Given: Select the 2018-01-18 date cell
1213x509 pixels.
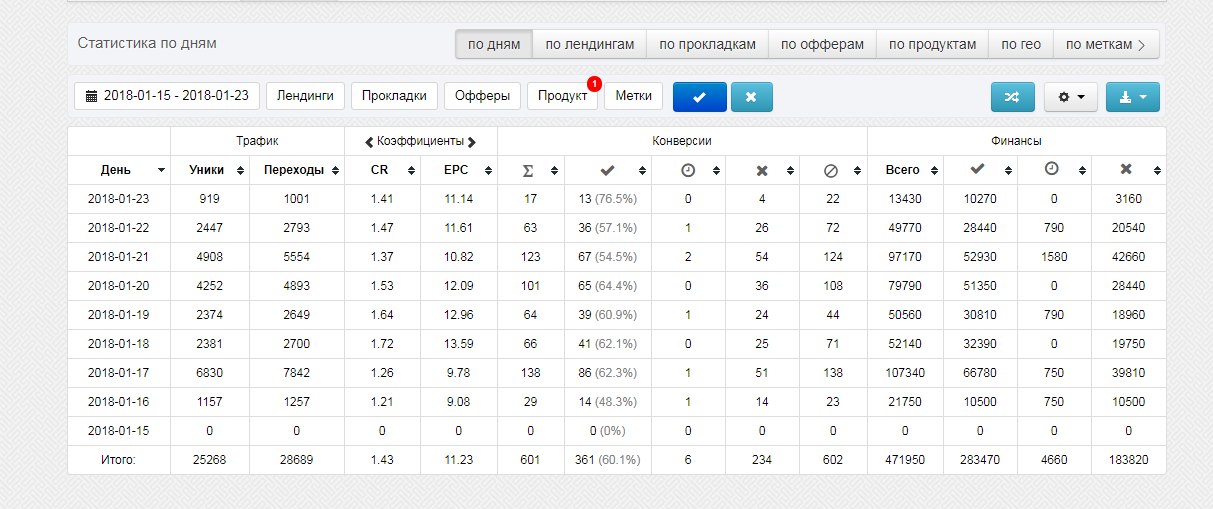Looking at the screenshot, I should coord(119,344).
